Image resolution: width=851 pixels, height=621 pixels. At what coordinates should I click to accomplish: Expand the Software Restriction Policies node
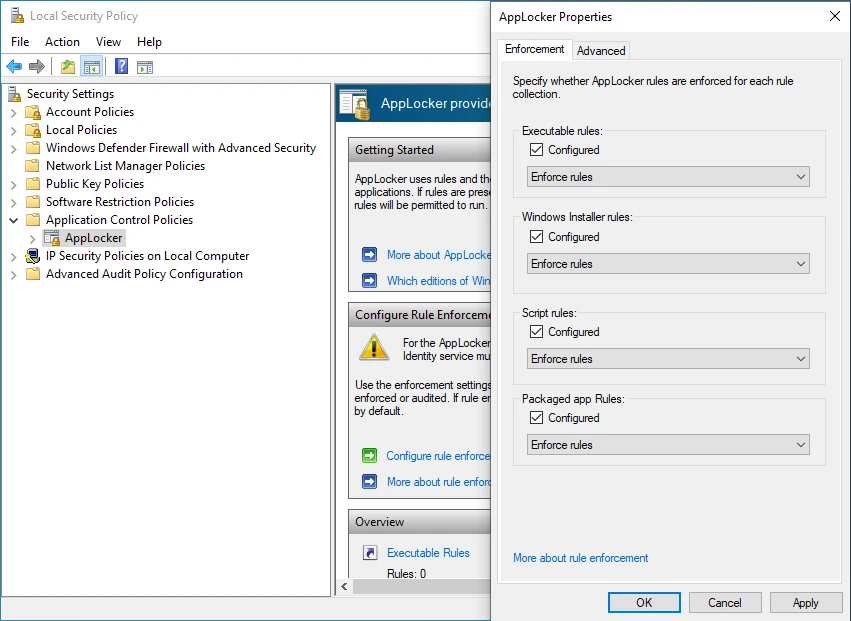tap(14, 202)
